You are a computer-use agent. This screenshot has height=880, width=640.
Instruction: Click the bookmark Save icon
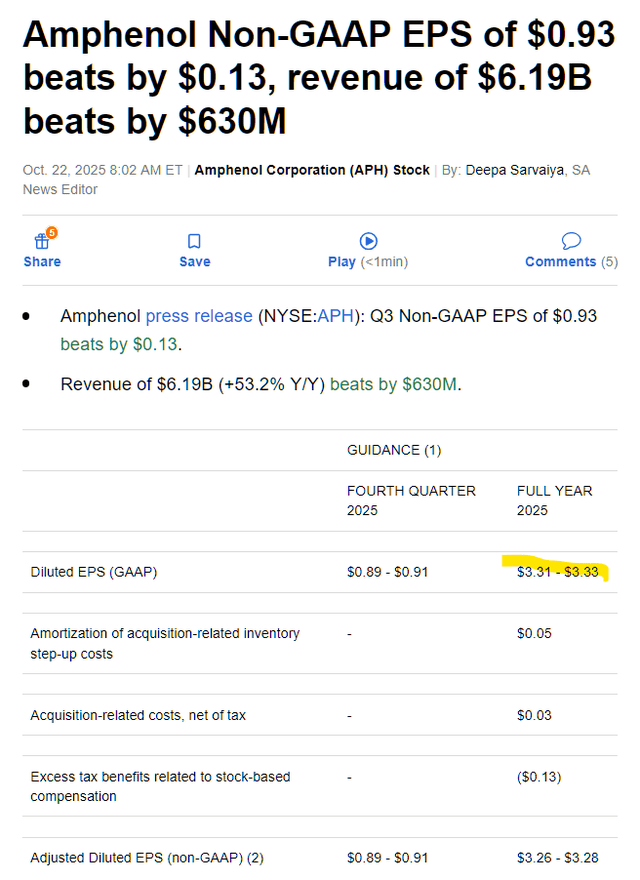coord(194,241)
